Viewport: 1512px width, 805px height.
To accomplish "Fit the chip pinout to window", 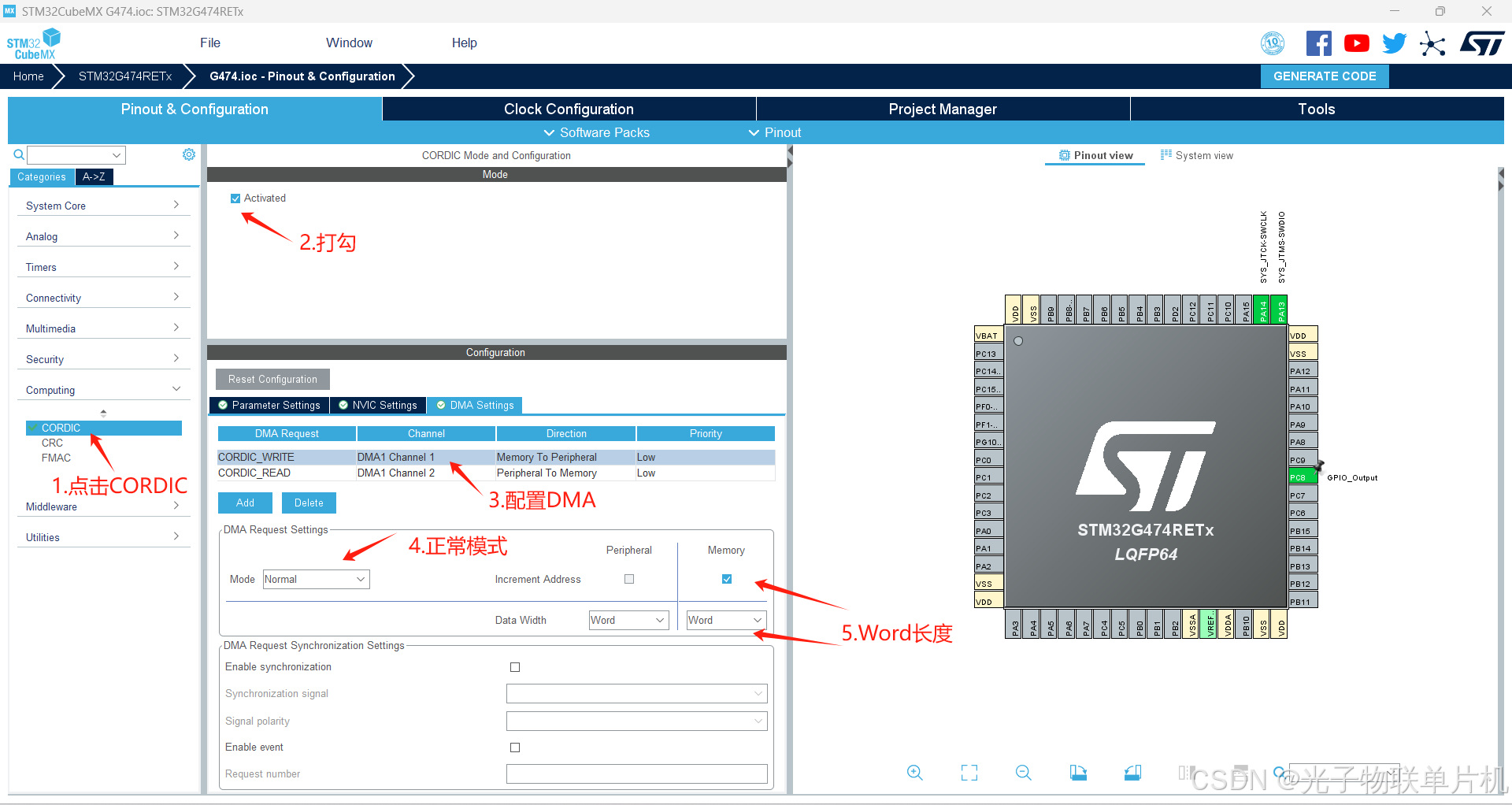I will pos(969,773).
